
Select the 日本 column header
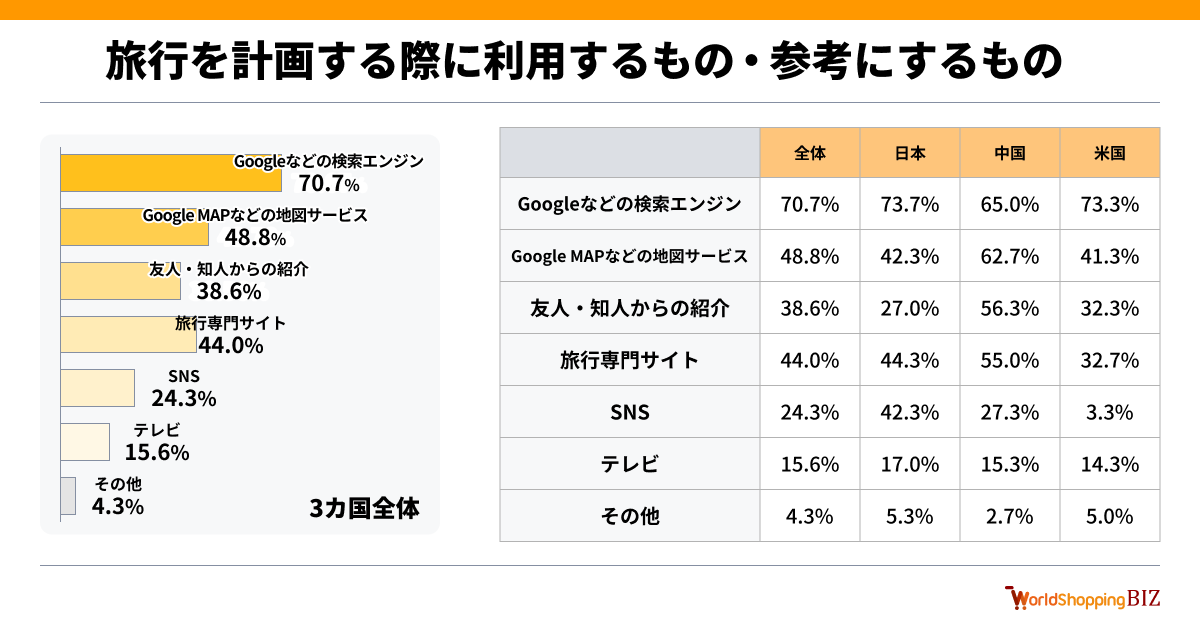[x=910, y=153]
